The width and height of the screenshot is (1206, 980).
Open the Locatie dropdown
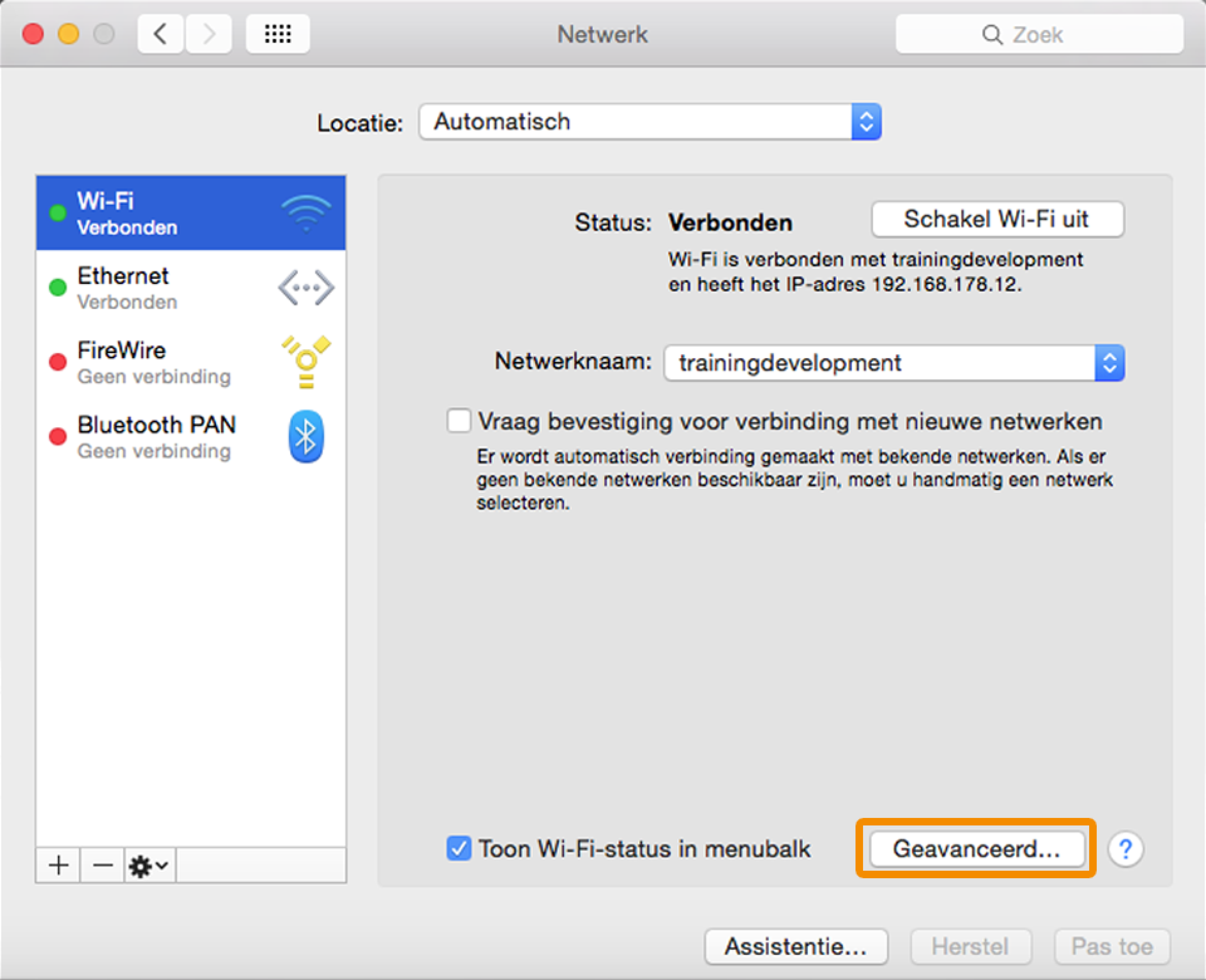650,122
